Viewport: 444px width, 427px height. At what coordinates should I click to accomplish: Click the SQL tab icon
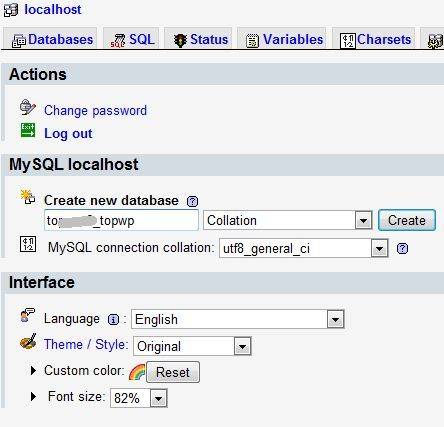[x=118, y=41]
